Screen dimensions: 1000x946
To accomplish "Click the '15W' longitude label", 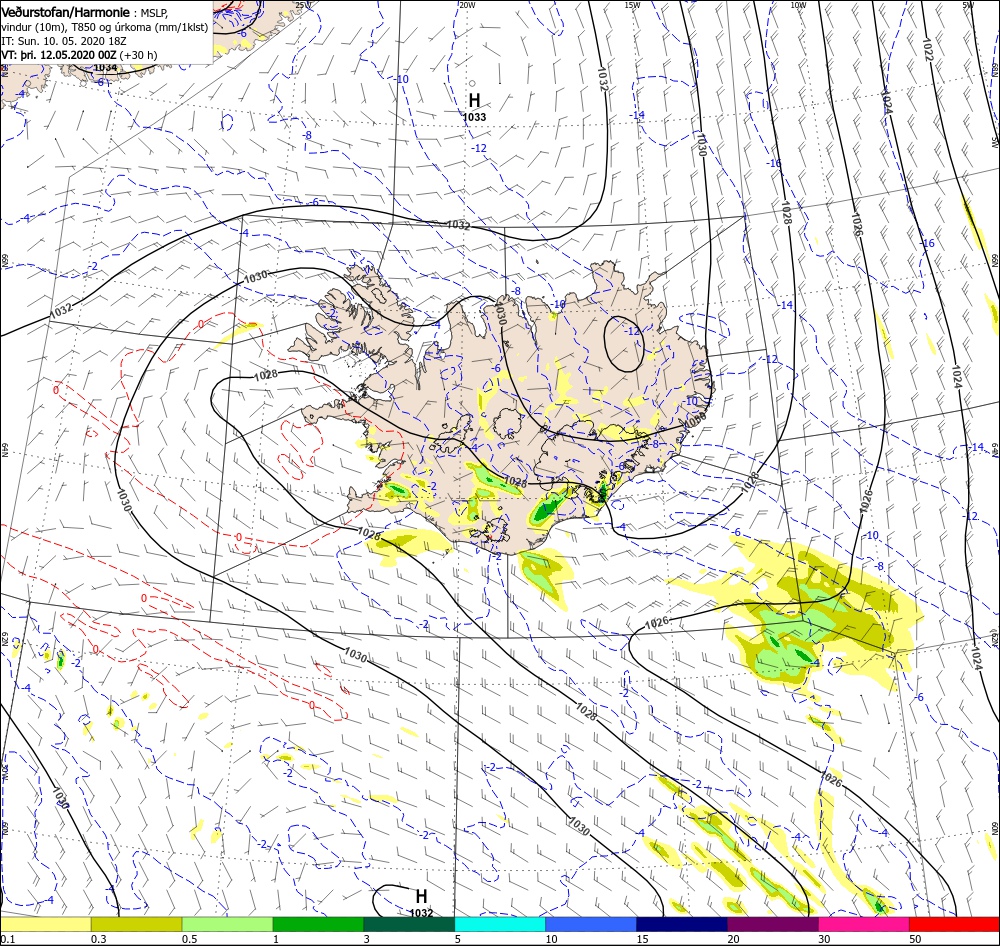I will [x=633, y=5].
